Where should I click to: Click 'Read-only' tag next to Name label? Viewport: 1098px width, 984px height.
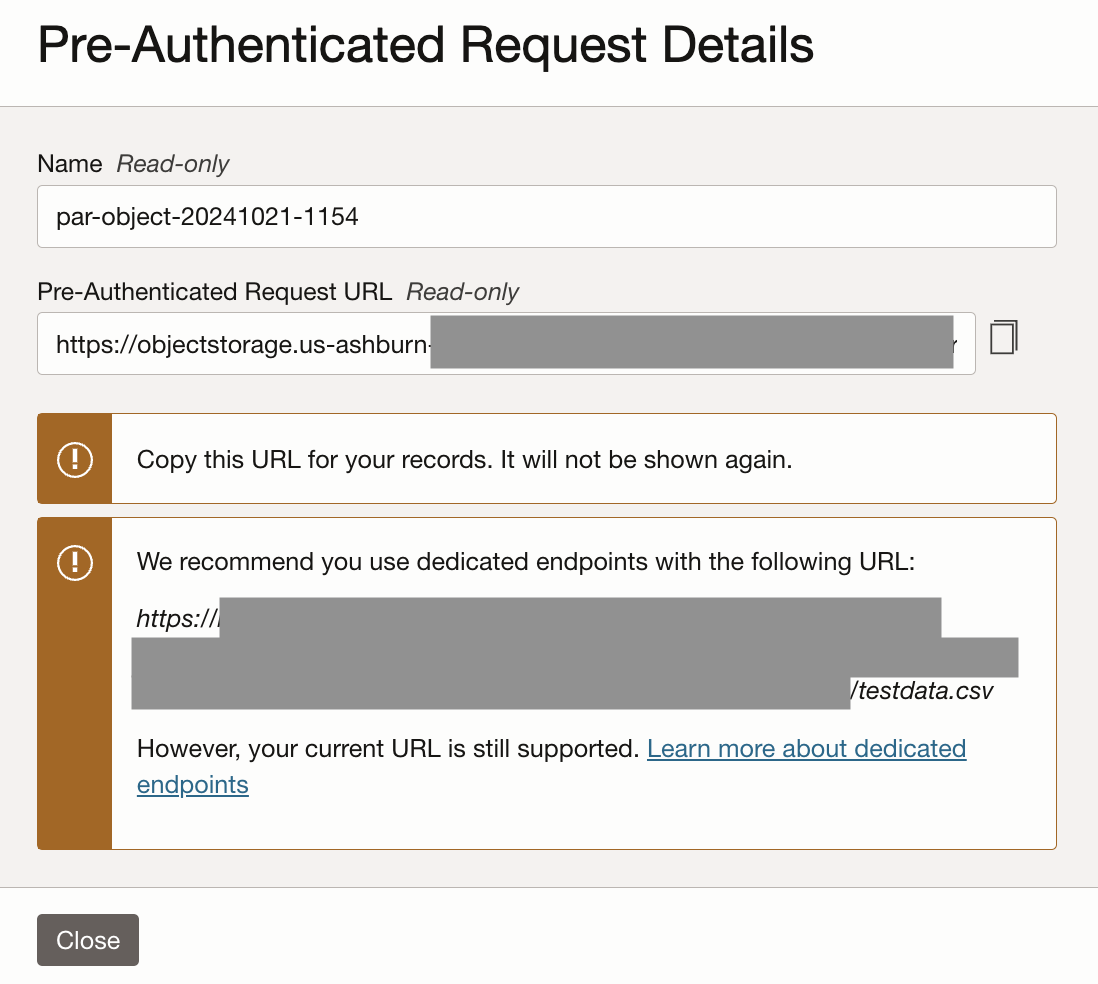click(173, 164)
